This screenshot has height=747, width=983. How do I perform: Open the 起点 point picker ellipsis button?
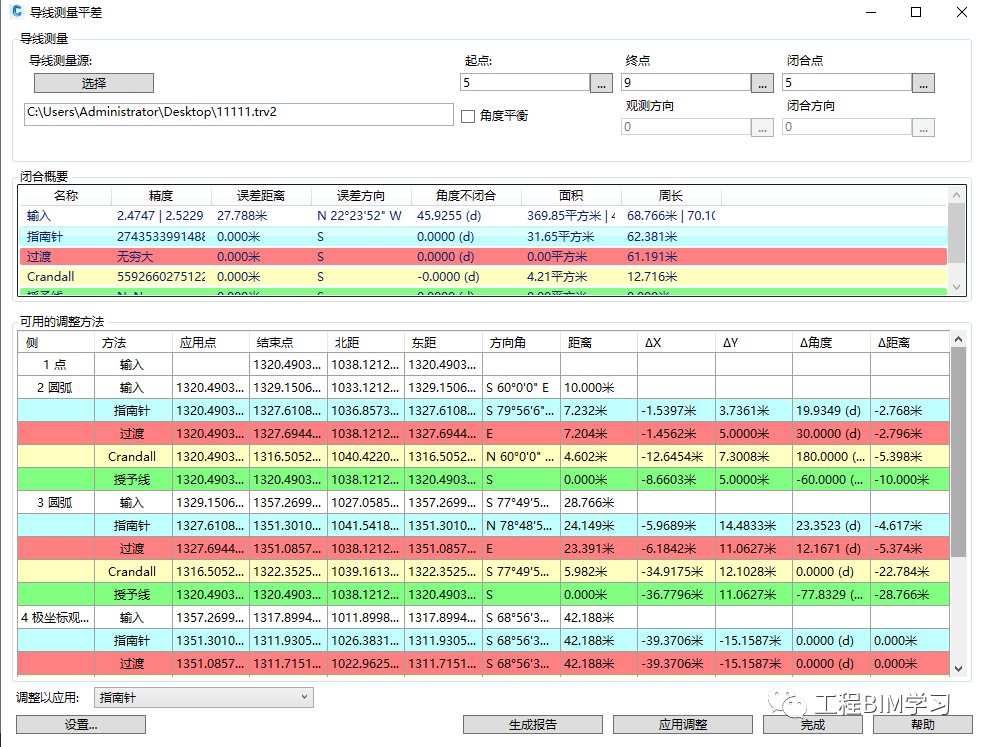coord(601,83)
